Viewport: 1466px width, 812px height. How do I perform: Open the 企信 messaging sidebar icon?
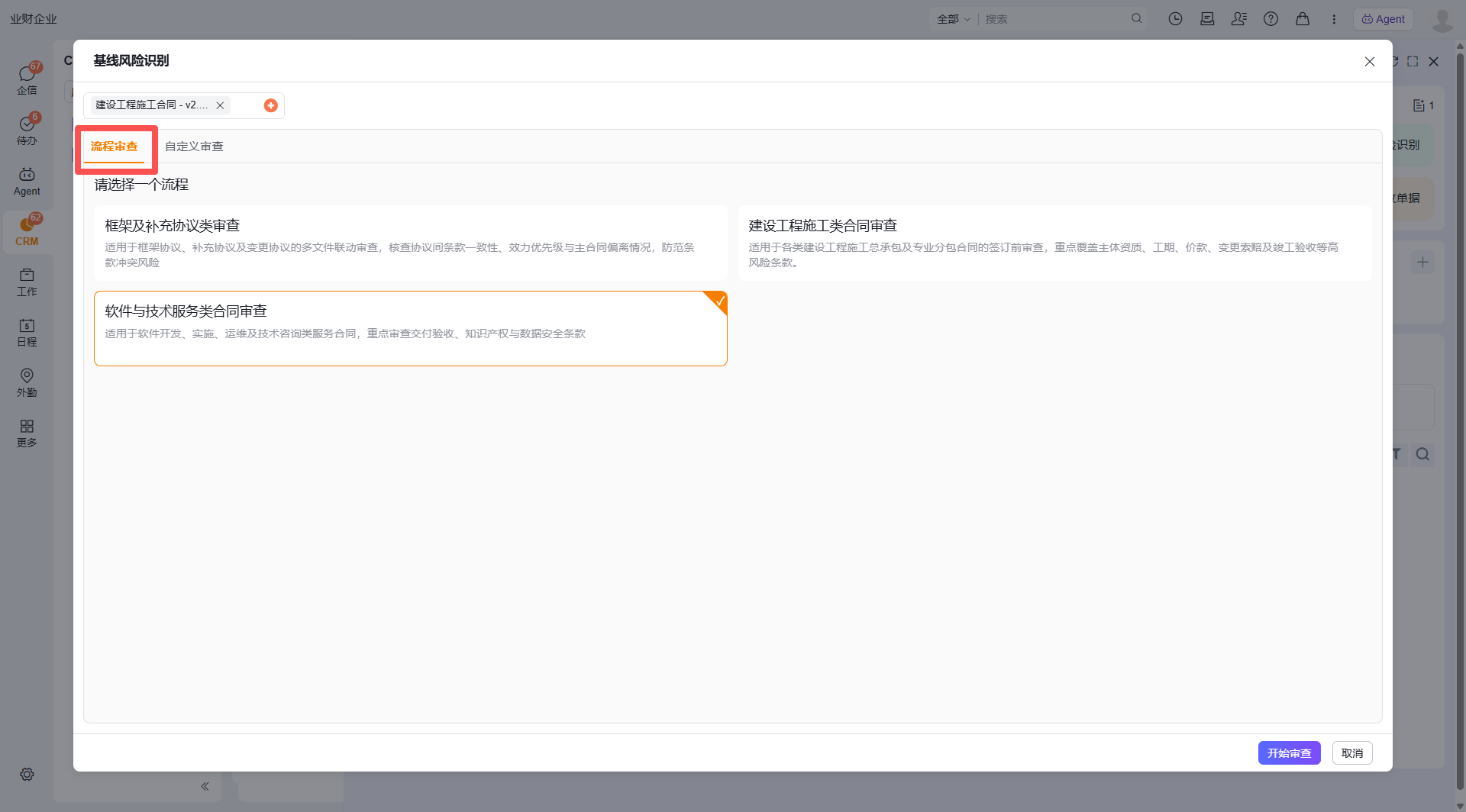(27, 79)
